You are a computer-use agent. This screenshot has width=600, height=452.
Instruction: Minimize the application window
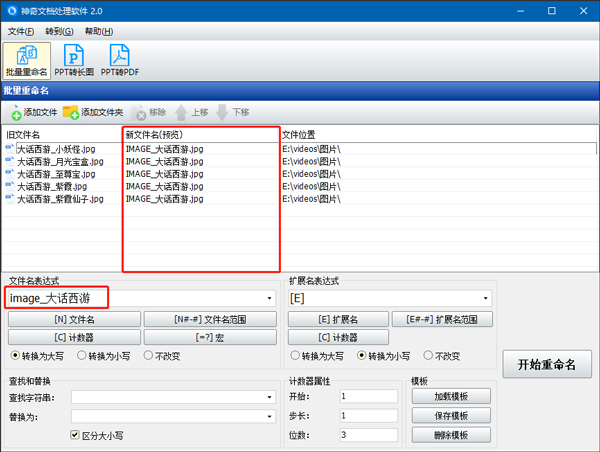click(x=520, y=11)
